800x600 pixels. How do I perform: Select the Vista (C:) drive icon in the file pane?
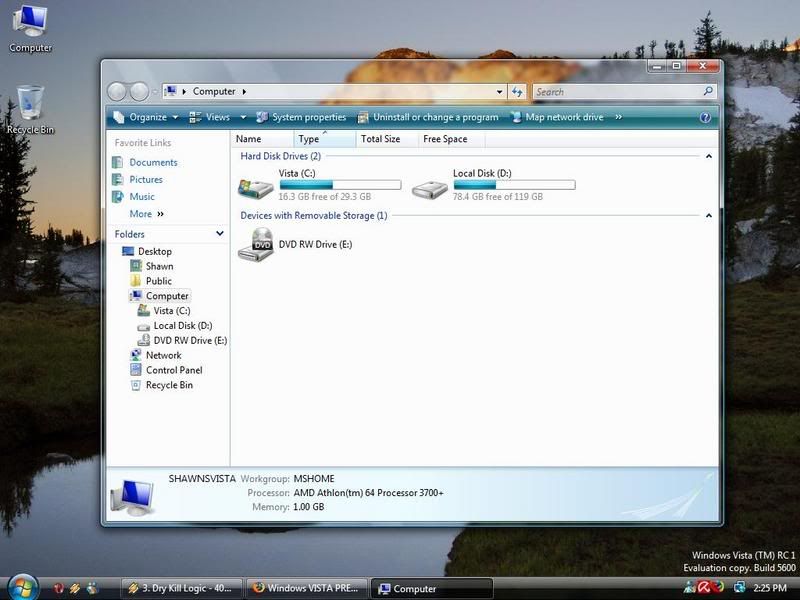pyautogui.click(x=256, y=188)
